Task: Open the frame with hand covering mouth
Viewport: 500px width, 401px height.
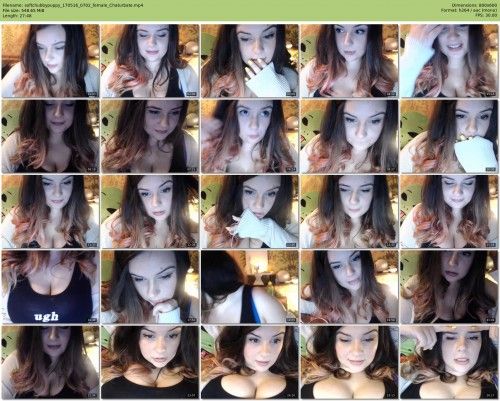Action: (x=250, y=61)
